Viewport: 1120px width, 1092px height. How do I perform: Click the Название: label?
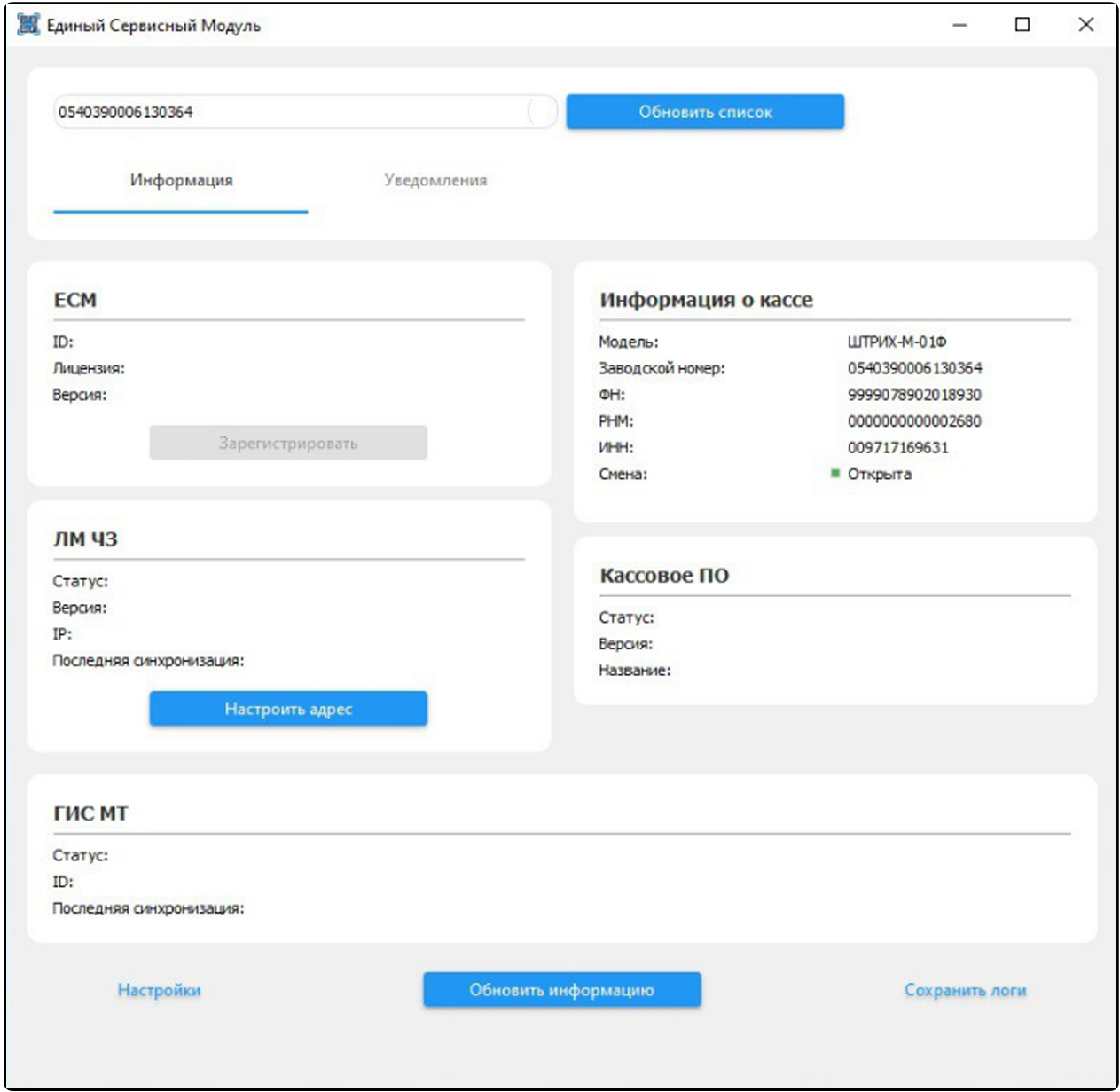pos(635,671)
